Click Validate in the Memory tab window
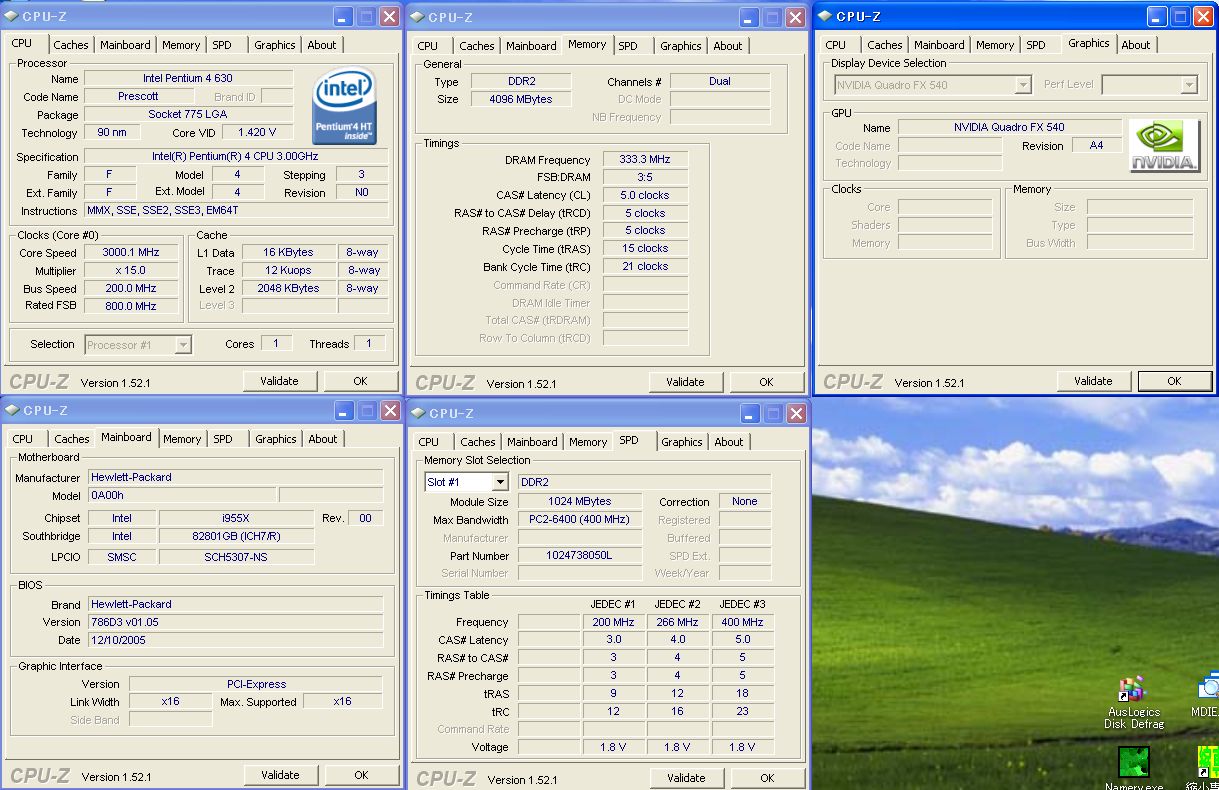The image size is (1219, 790). 685,382
